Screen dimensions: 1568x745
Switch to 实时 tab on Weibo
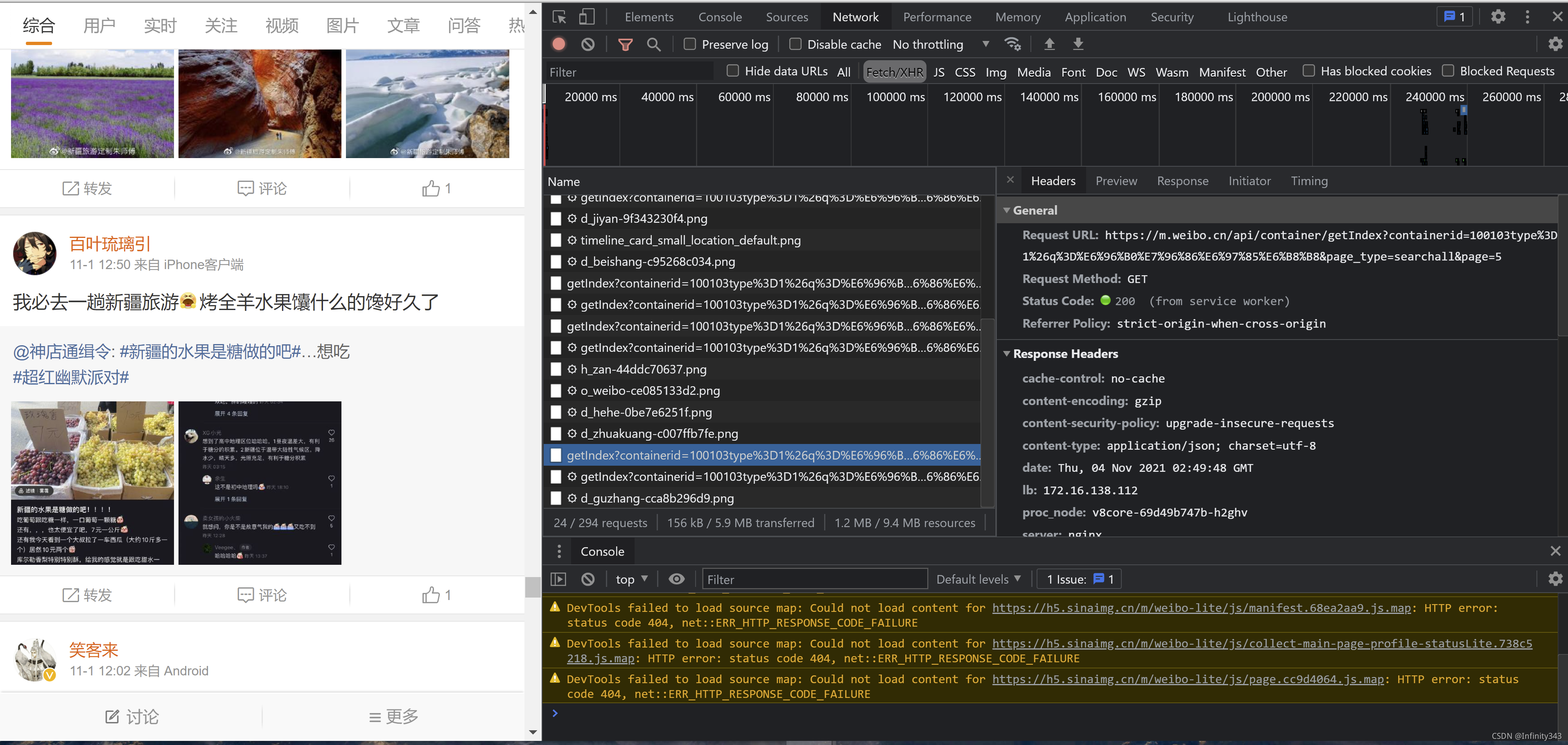[x=160, y=25]
